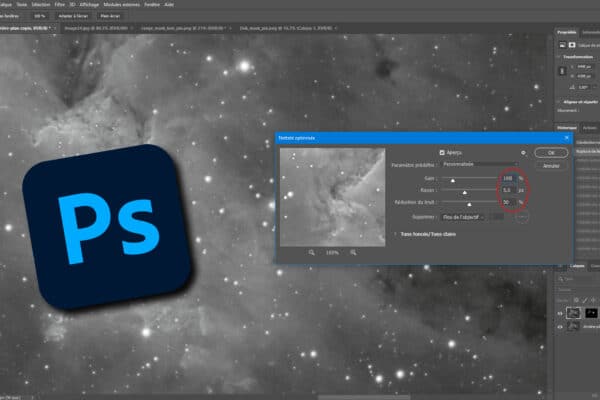Click the Rayon slider handle
The height and width of the screenshot is (400, 600).
coord(465,193)
